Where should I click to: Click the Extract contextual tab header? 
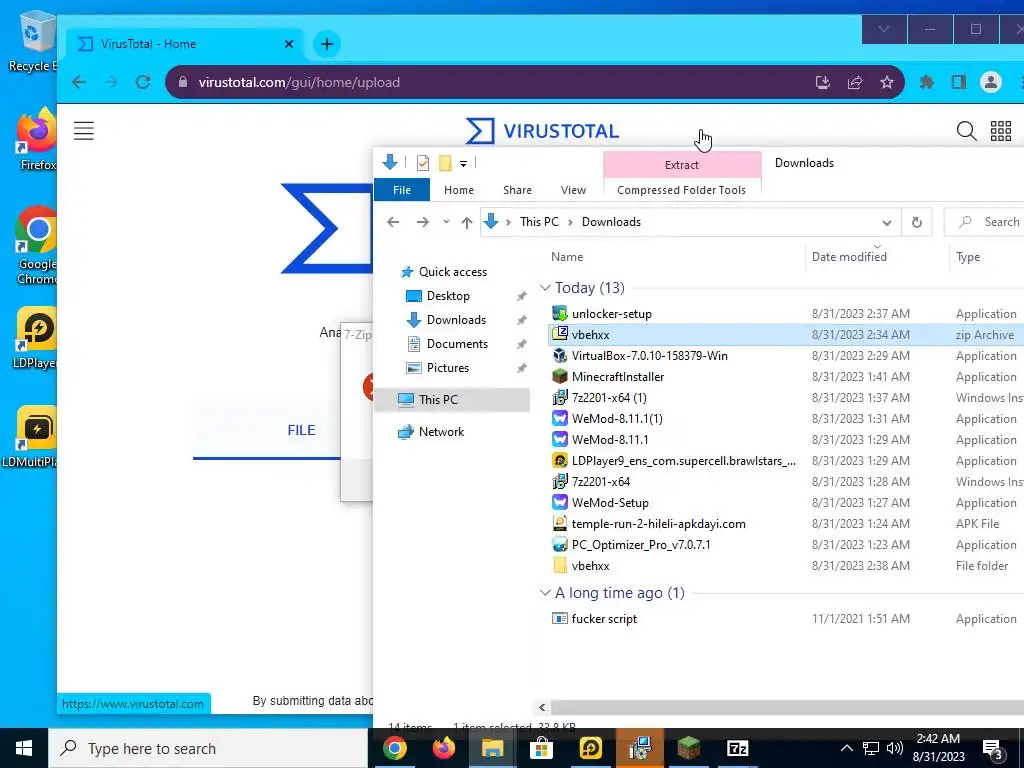682,165
